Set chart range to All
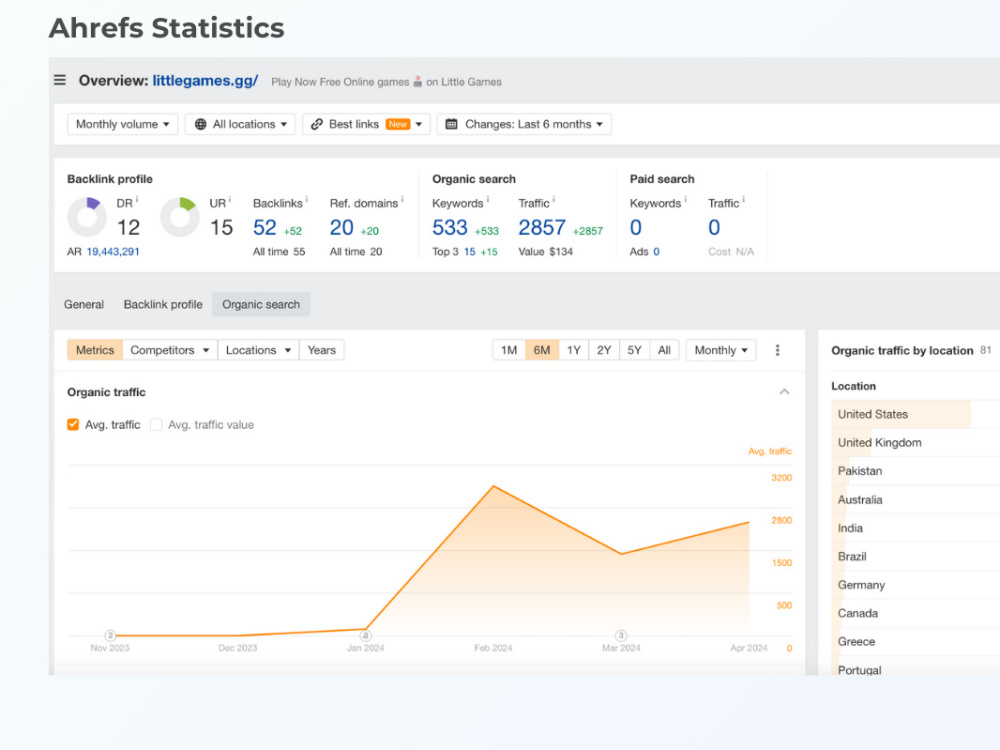Screen dimensions: 1000x750 pos(665,350)
